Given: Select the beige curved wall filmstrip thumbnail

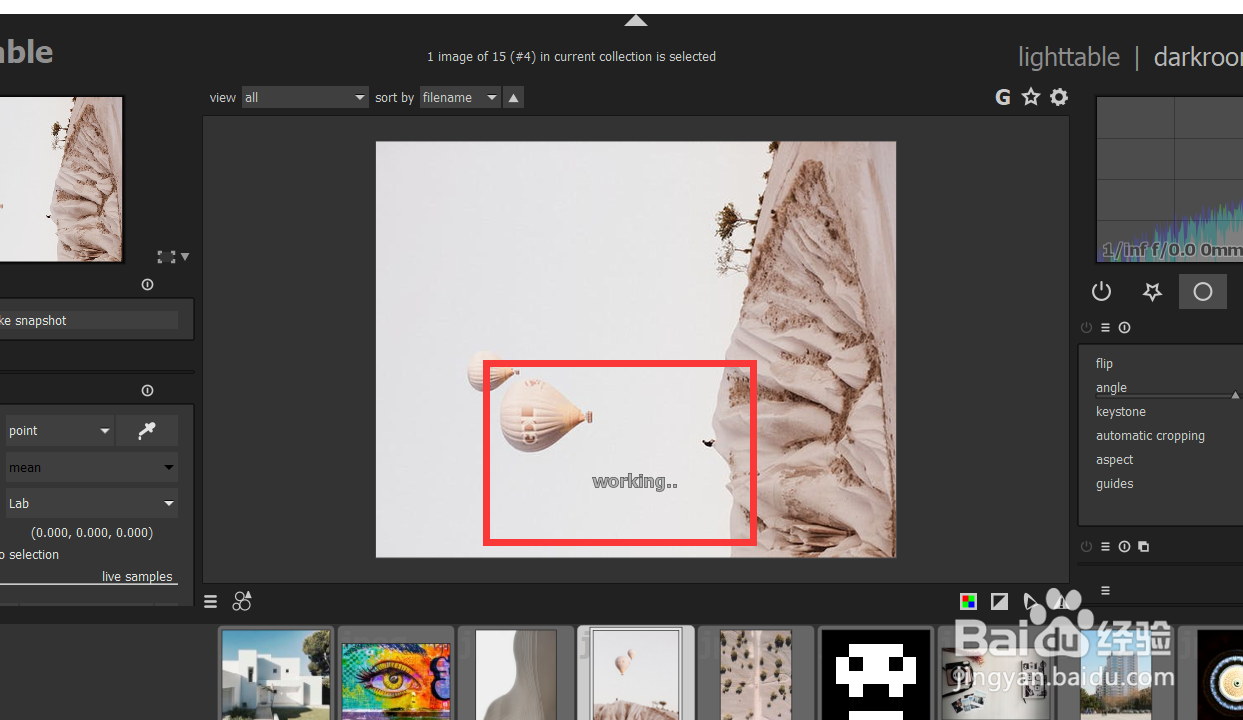Looking at the screenshot, I should (x=516, y=674).
